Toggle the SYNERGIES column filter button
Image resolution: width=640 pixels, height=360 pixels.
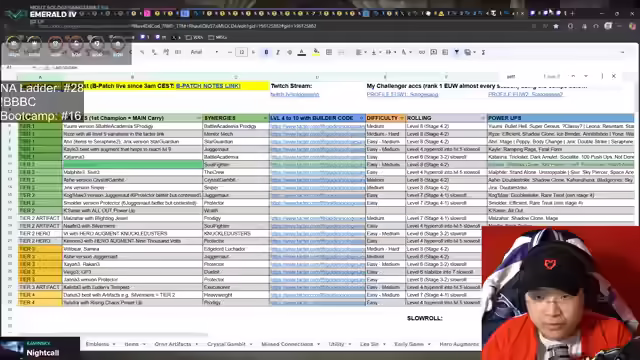coord(265,118)
